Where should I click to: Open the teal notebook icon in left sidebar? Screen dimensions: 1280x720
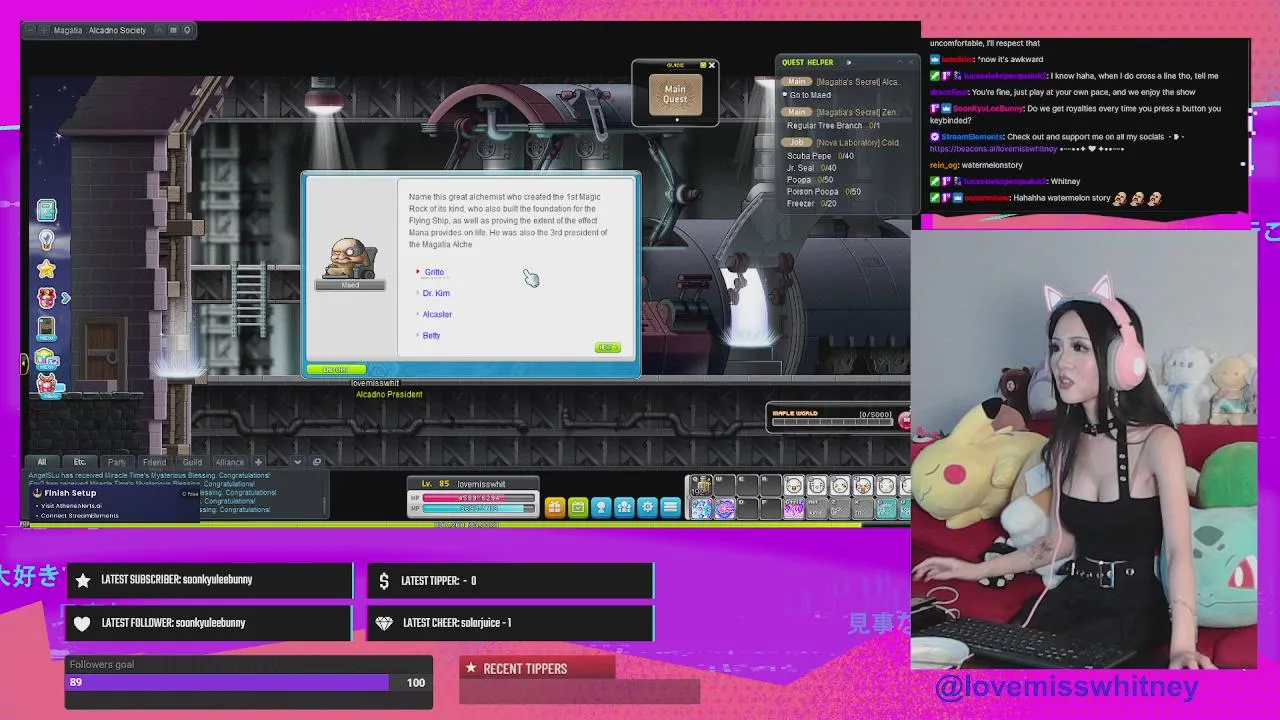click(46, 210)
